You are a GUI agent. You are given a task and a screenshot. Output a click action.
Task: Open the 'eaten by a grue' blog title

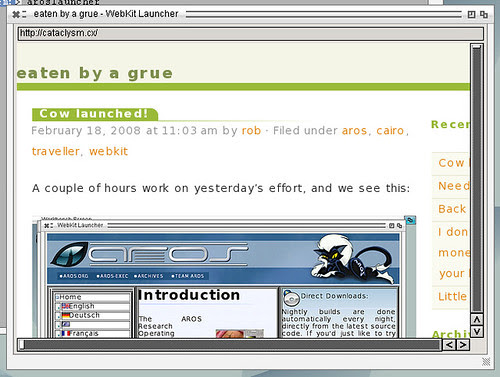(95, 73)
